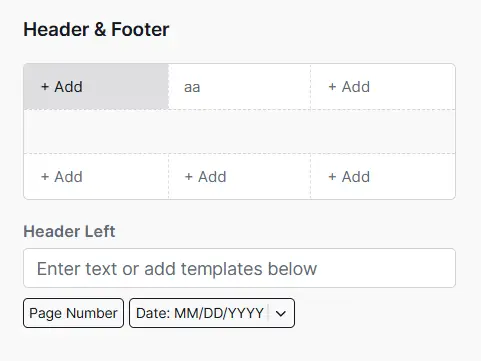Select the highlighted header left Add cell
The width and height of the screenshot is (481, 361).
tap(96, 87)
